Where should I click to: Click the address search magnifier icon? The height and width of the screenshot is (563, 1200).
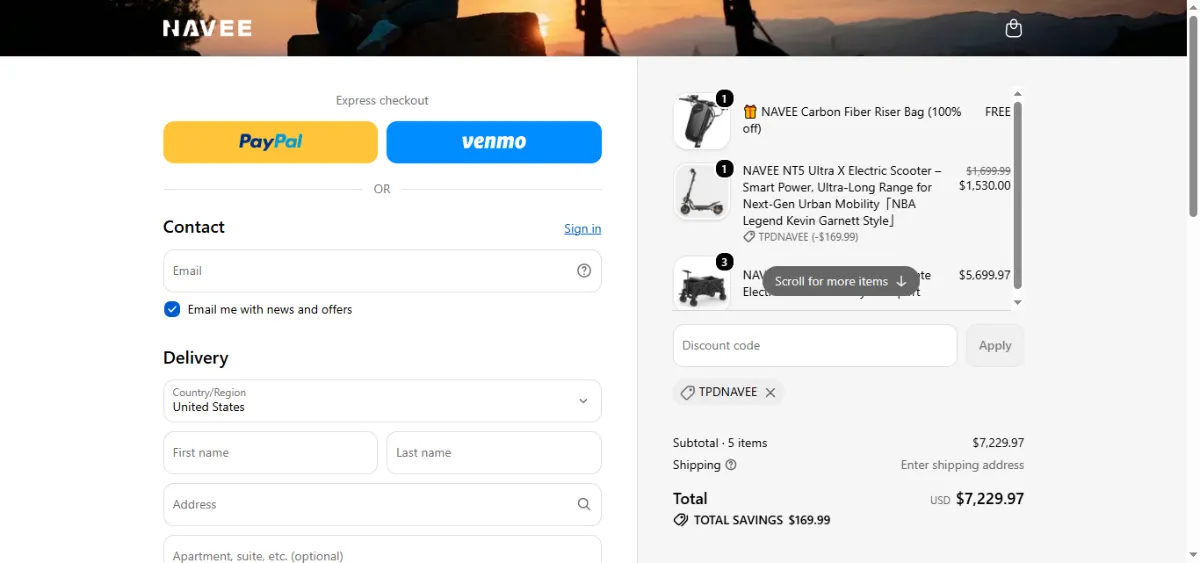click(x=584, y=504)
